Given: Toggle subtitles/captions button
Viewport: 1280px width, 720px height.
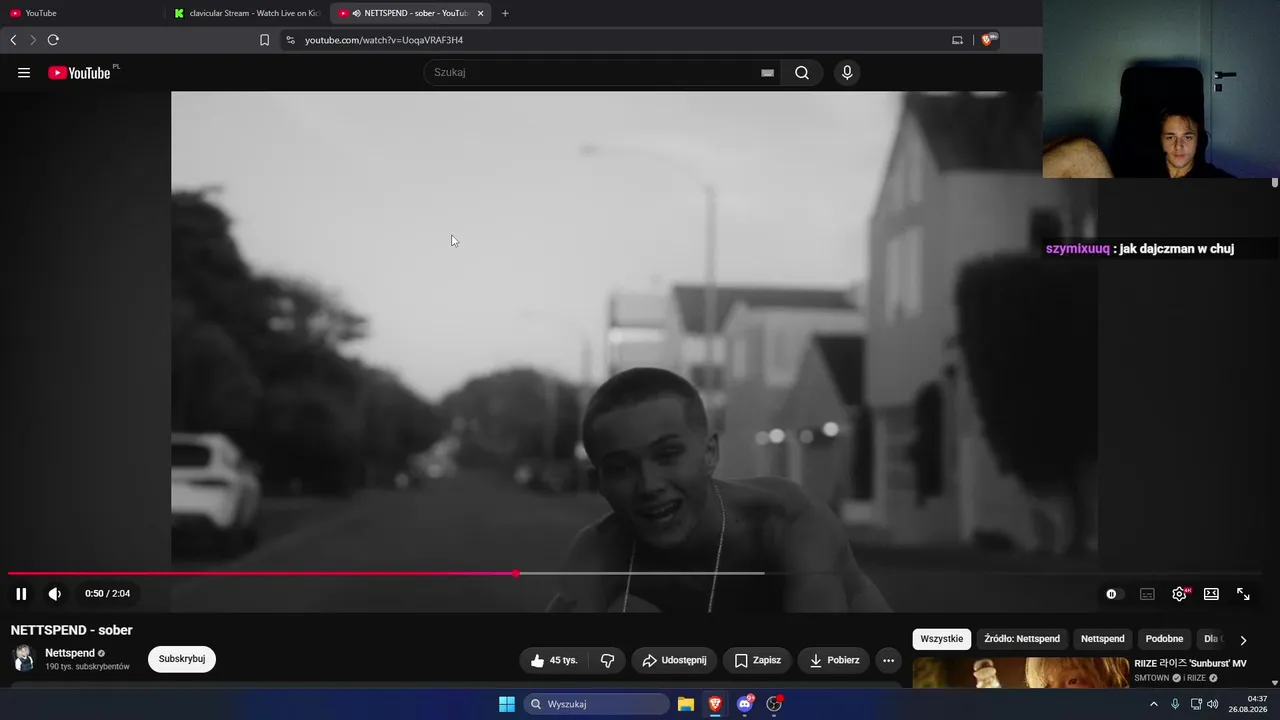Looking at the screenshot, I should coord(1147,594).
